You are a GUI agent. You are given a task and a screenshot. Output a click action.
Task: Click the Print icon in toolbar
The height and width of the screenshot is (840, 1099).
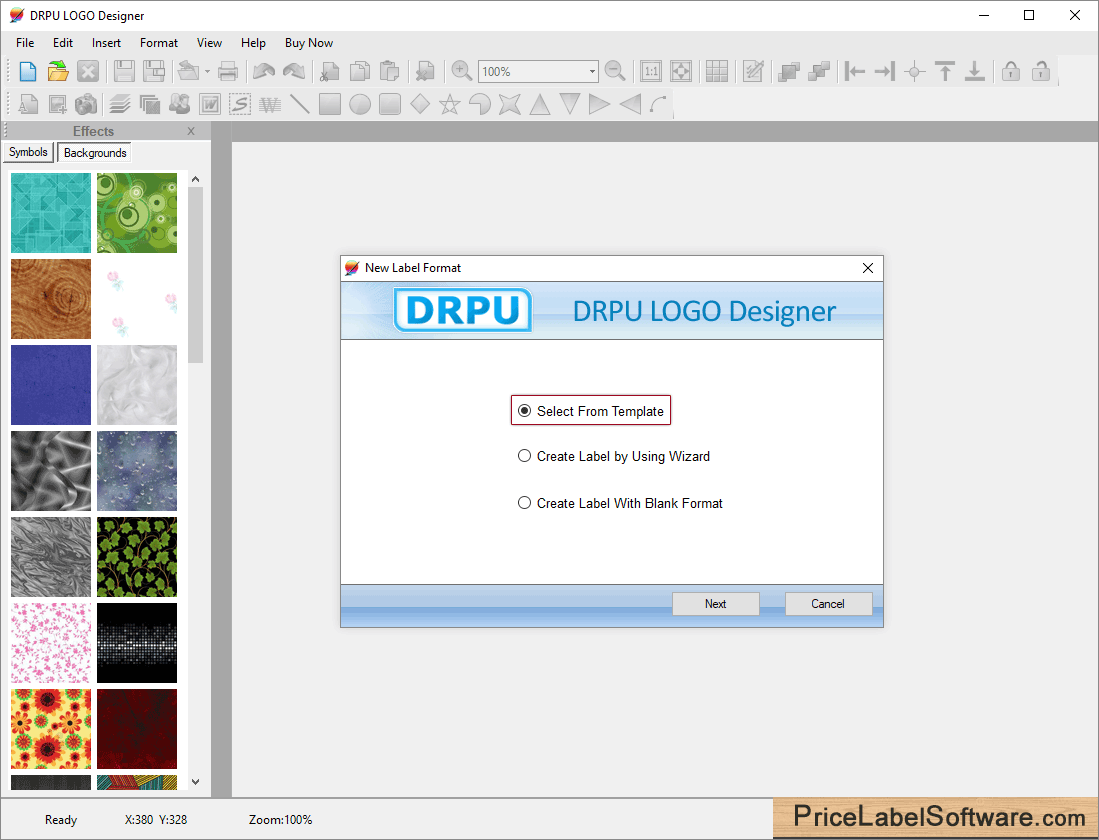228,72
